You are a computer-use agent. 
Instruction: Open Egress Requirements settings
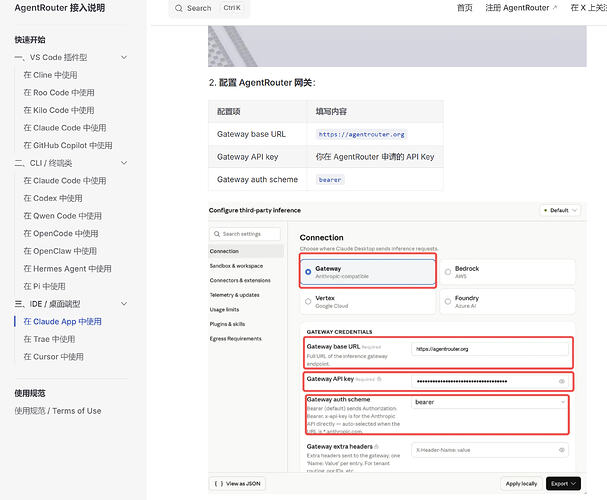click(235, 339)
